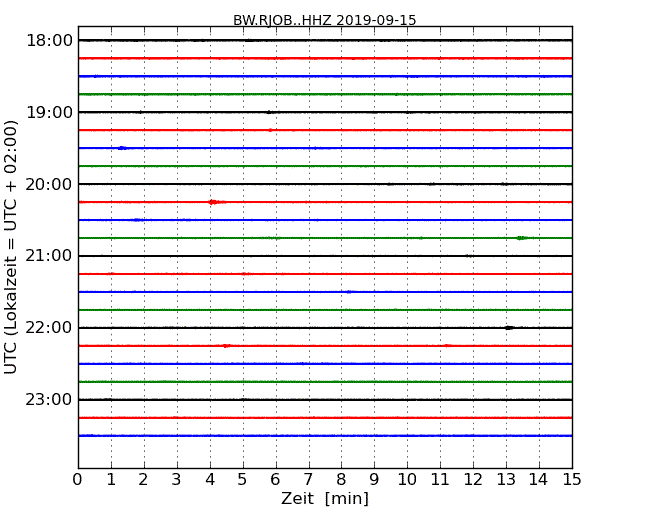This screenshot has height=520, width=650.
Task: Click the black trace spike near minute 13 at 22:00
Action: [509, 328]
